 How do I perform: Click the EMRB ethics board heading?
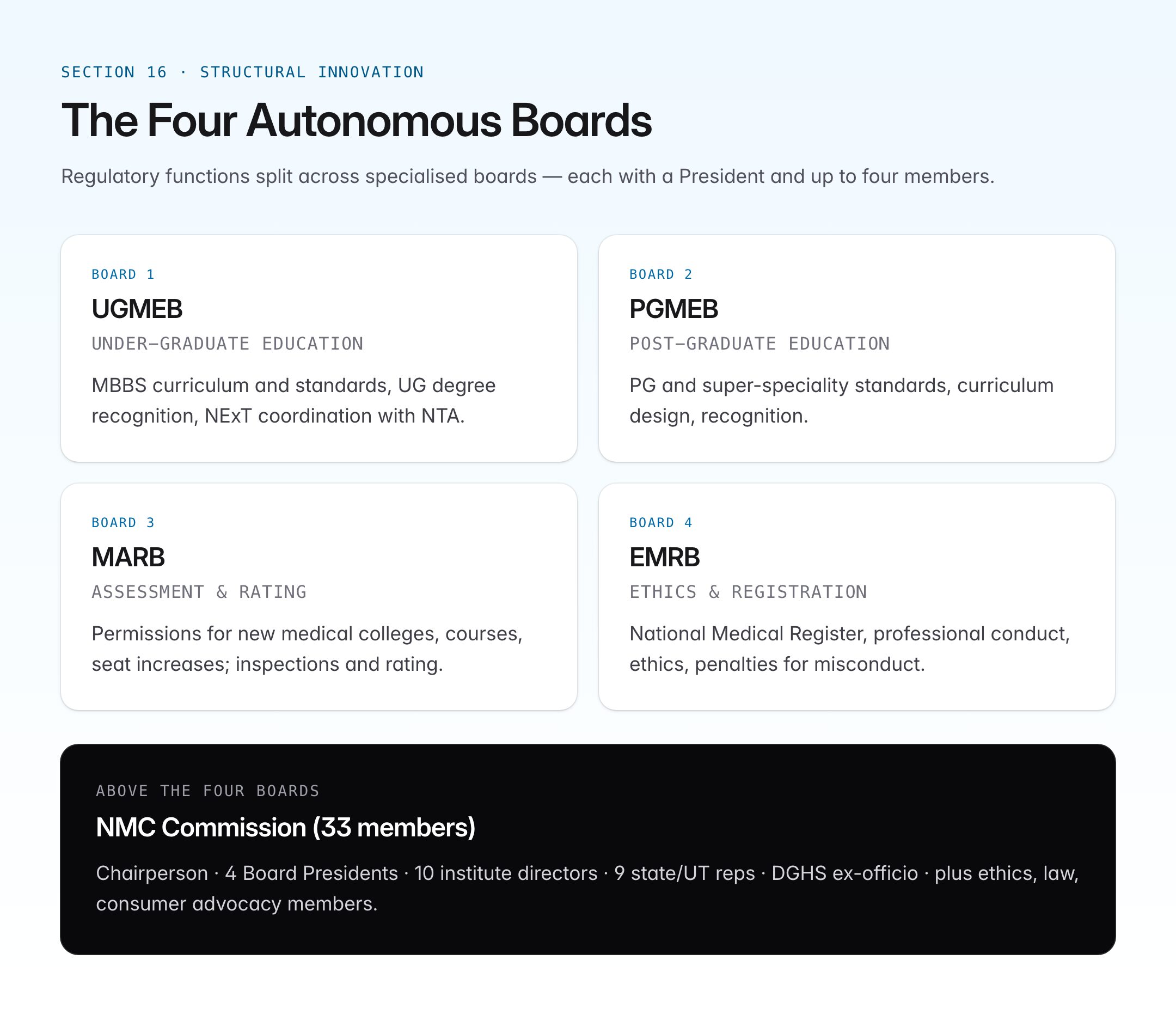coord(665,557)
